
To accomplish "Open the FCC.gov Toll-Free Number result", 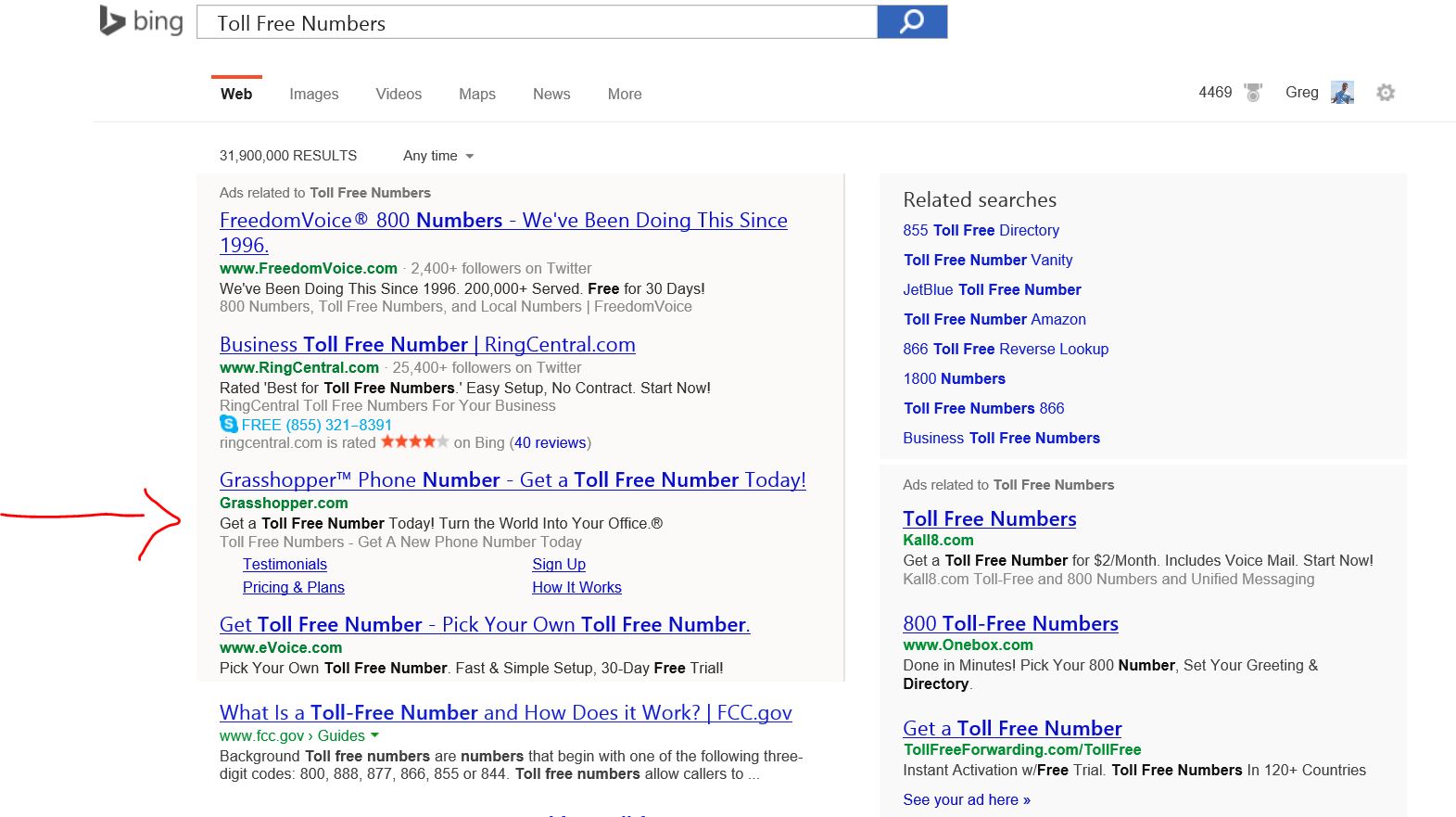I will pyautogui.click(x=506, y=712).
